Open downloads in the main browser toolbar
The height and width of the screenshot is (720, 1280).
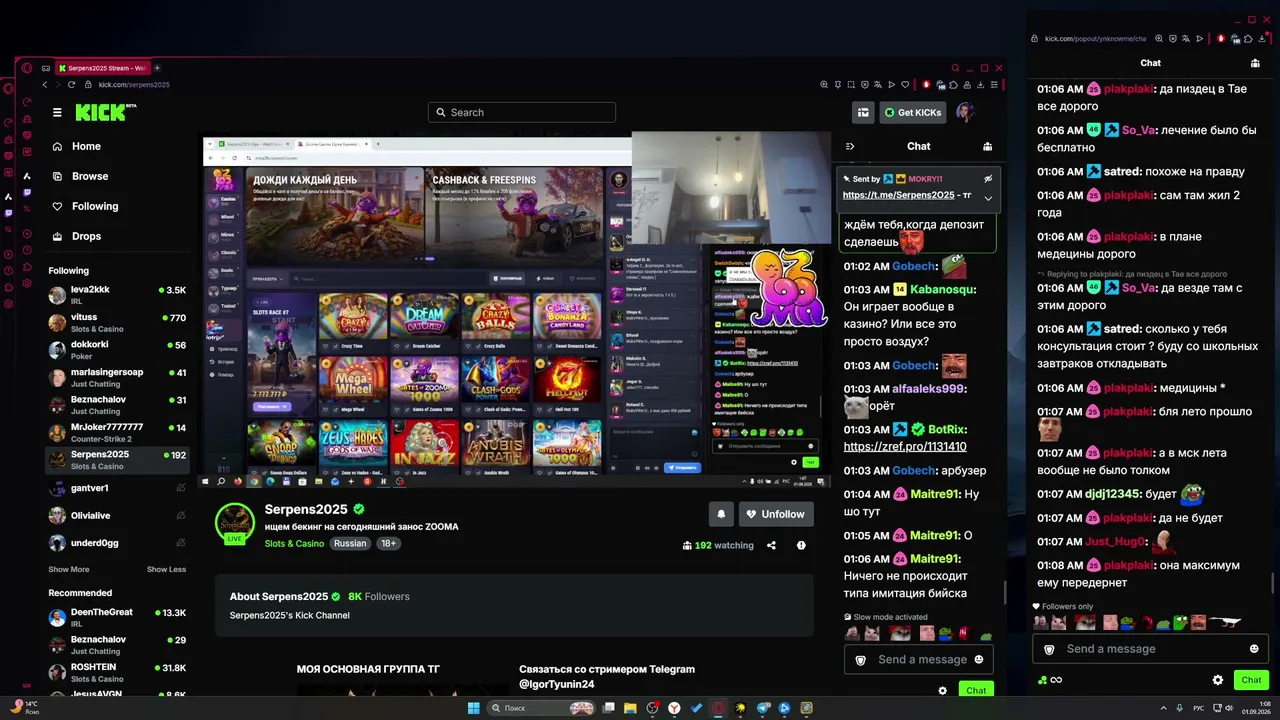(981, 85)
